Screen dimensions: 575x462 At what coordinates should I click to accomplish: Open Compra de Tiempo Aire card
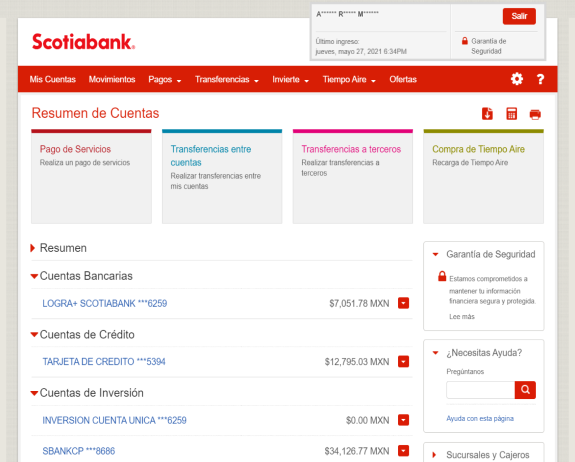(483, 176)
